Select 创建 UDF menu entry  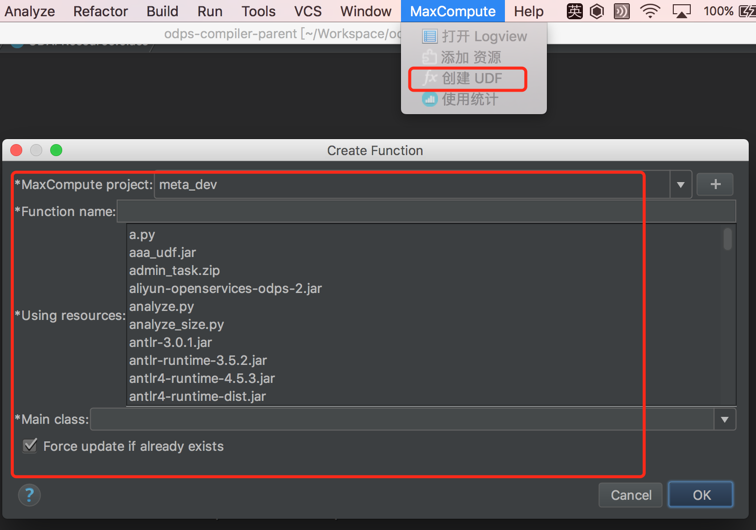(474, 78)
